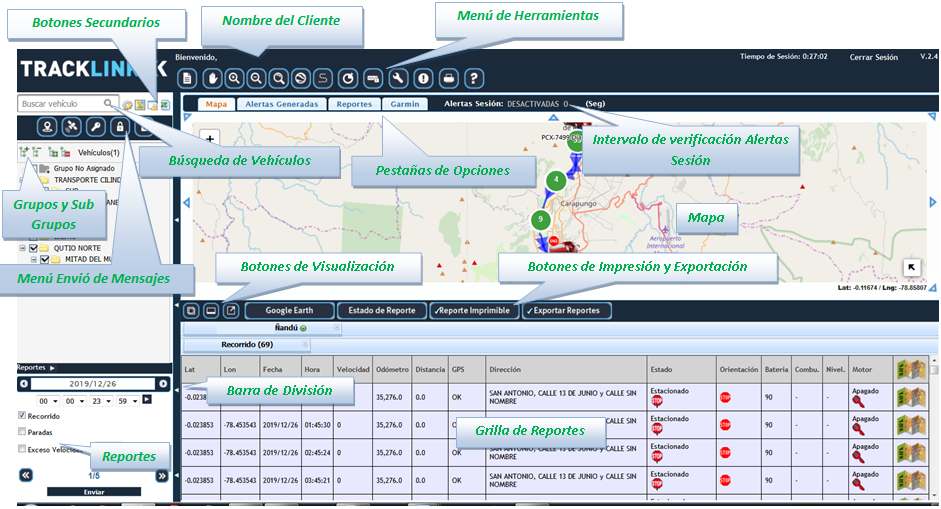Open help with the question mark icon

pyautogui.click(x=474, y=78)
